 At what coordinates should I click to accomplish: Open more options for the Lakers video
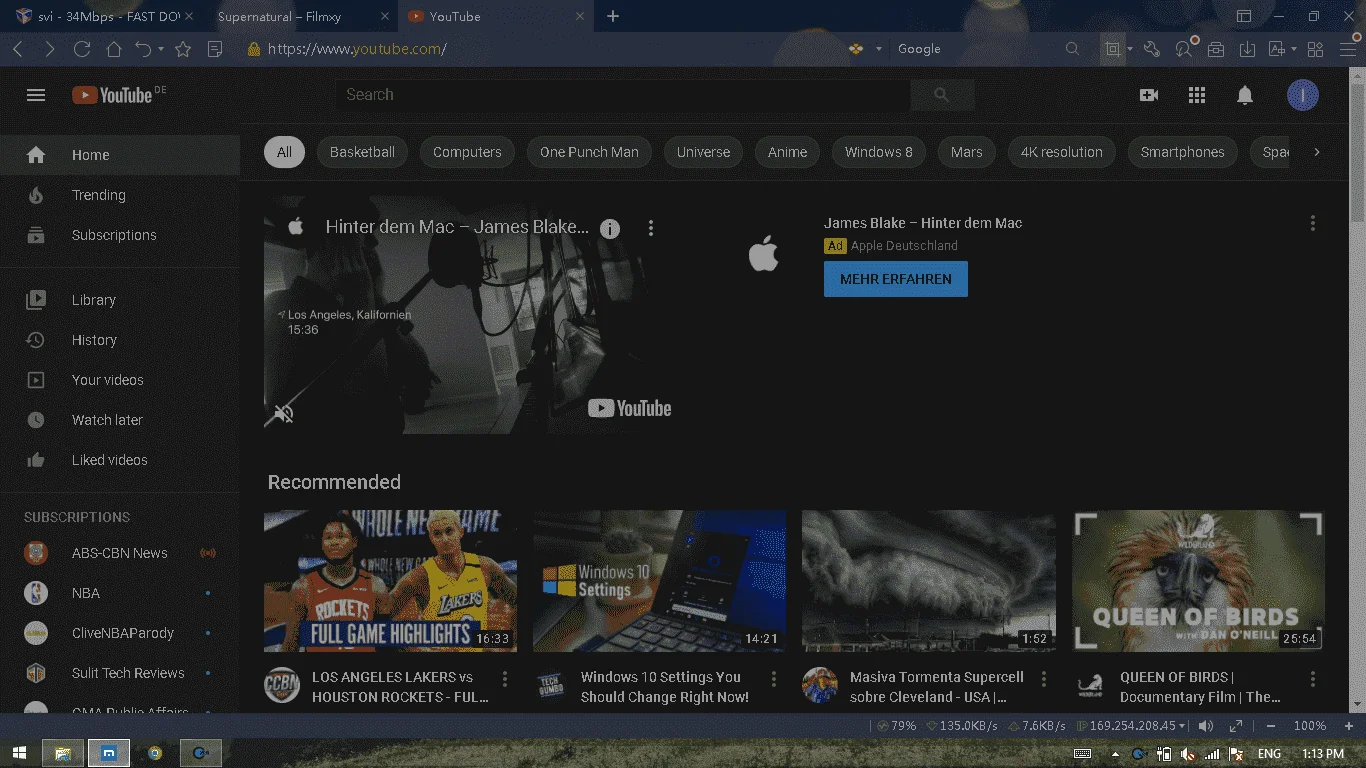(505, 680)
